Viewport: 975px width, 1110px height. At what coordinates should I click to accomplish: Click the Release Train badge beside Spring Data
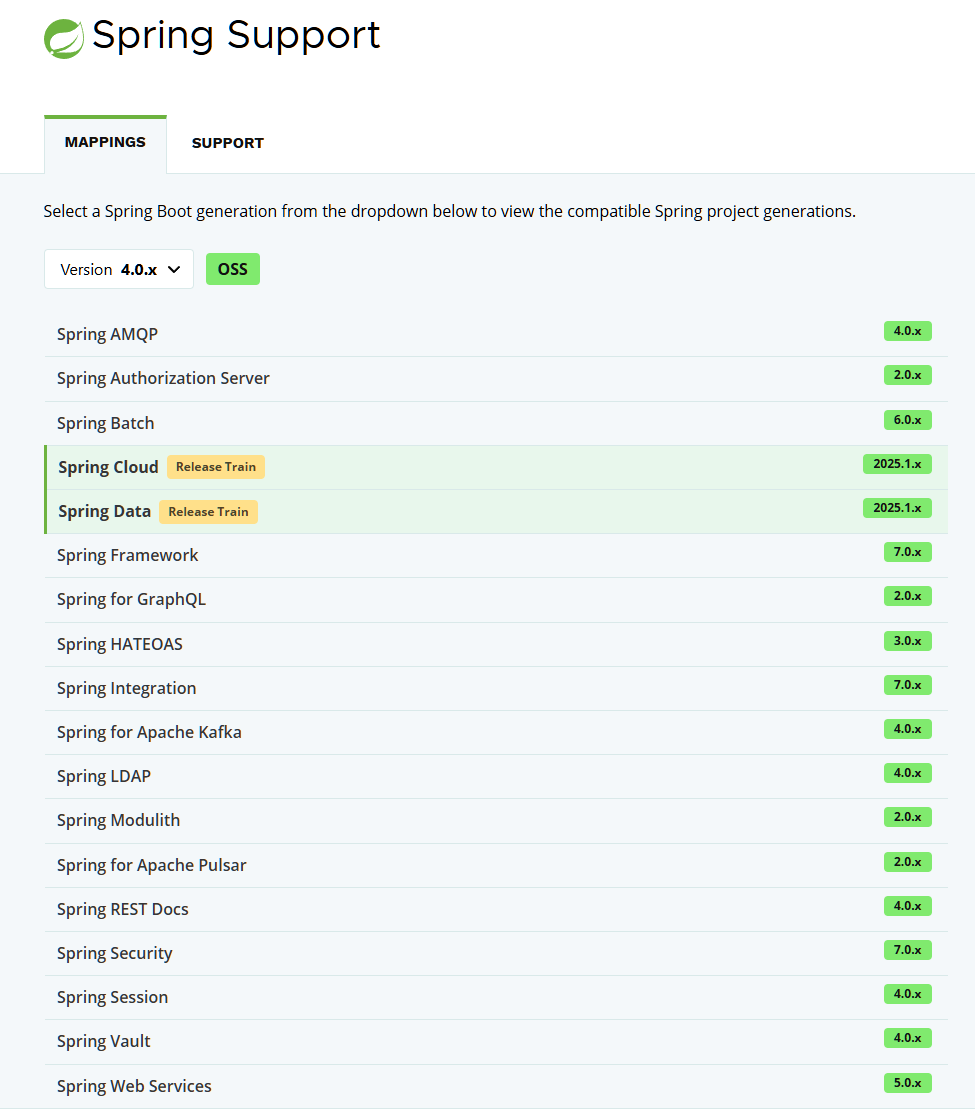click(x=208, y=512)
